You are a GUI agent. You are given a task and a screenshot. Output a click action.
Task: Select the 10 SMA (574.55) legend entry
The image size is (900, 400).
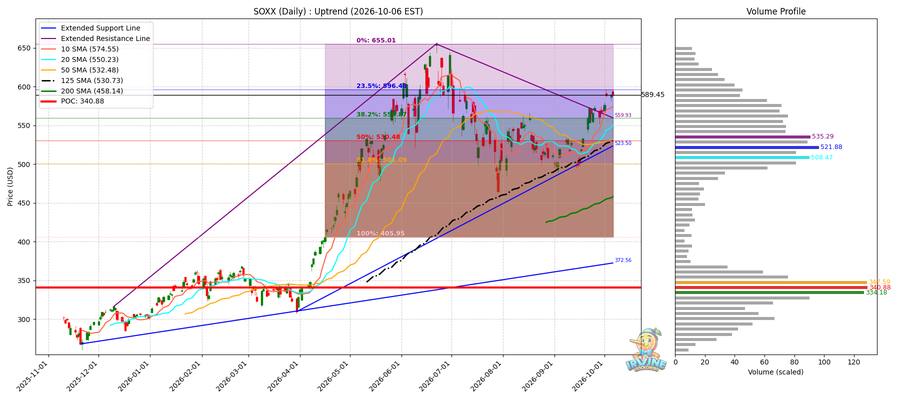coord(87,49)
